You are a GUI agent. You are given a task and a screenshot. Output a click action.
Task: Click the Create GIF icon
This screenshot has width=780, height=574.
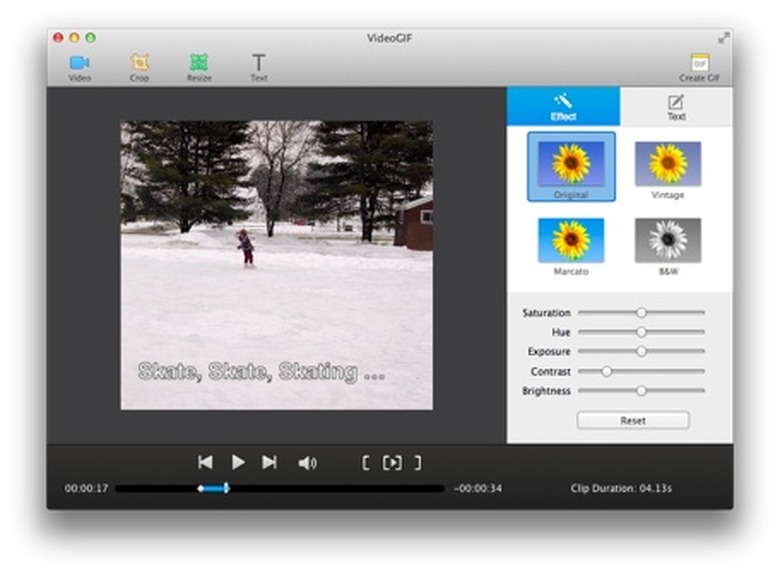[699, 64]
